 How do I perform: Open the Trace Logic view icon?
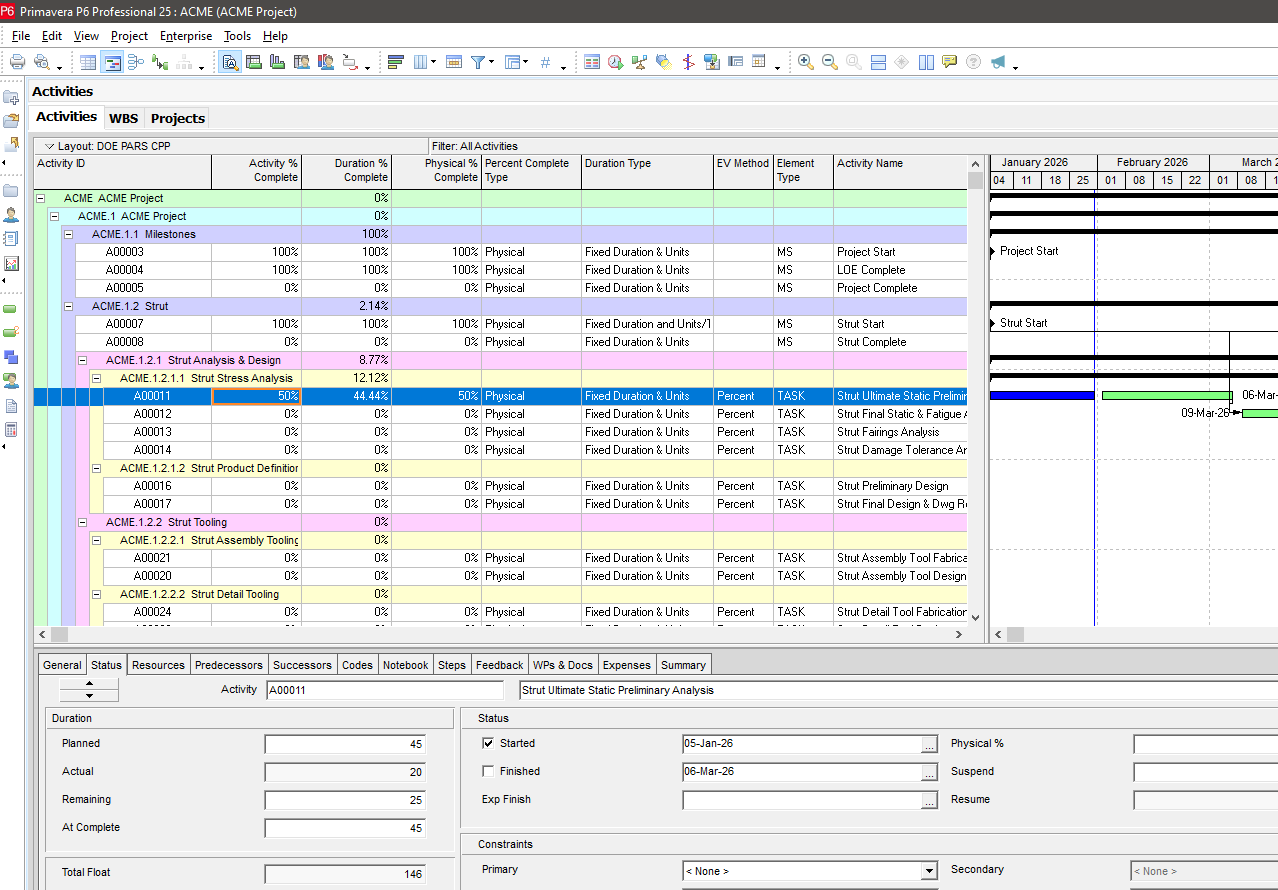pos(160,62)
